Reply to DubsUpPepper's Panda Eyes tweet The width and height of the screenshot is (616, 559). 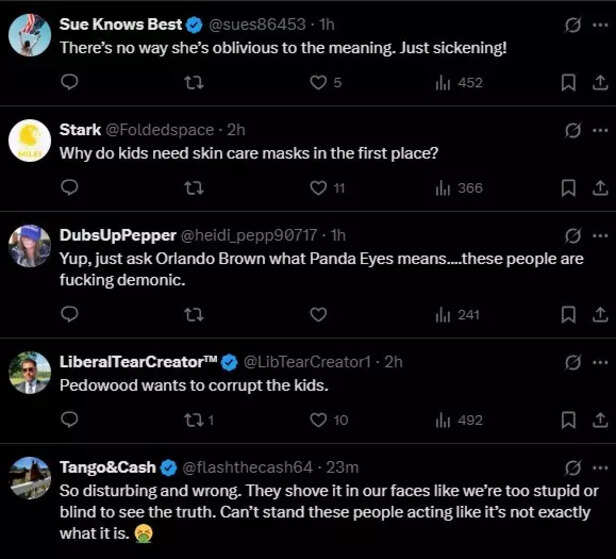[69, 314]
